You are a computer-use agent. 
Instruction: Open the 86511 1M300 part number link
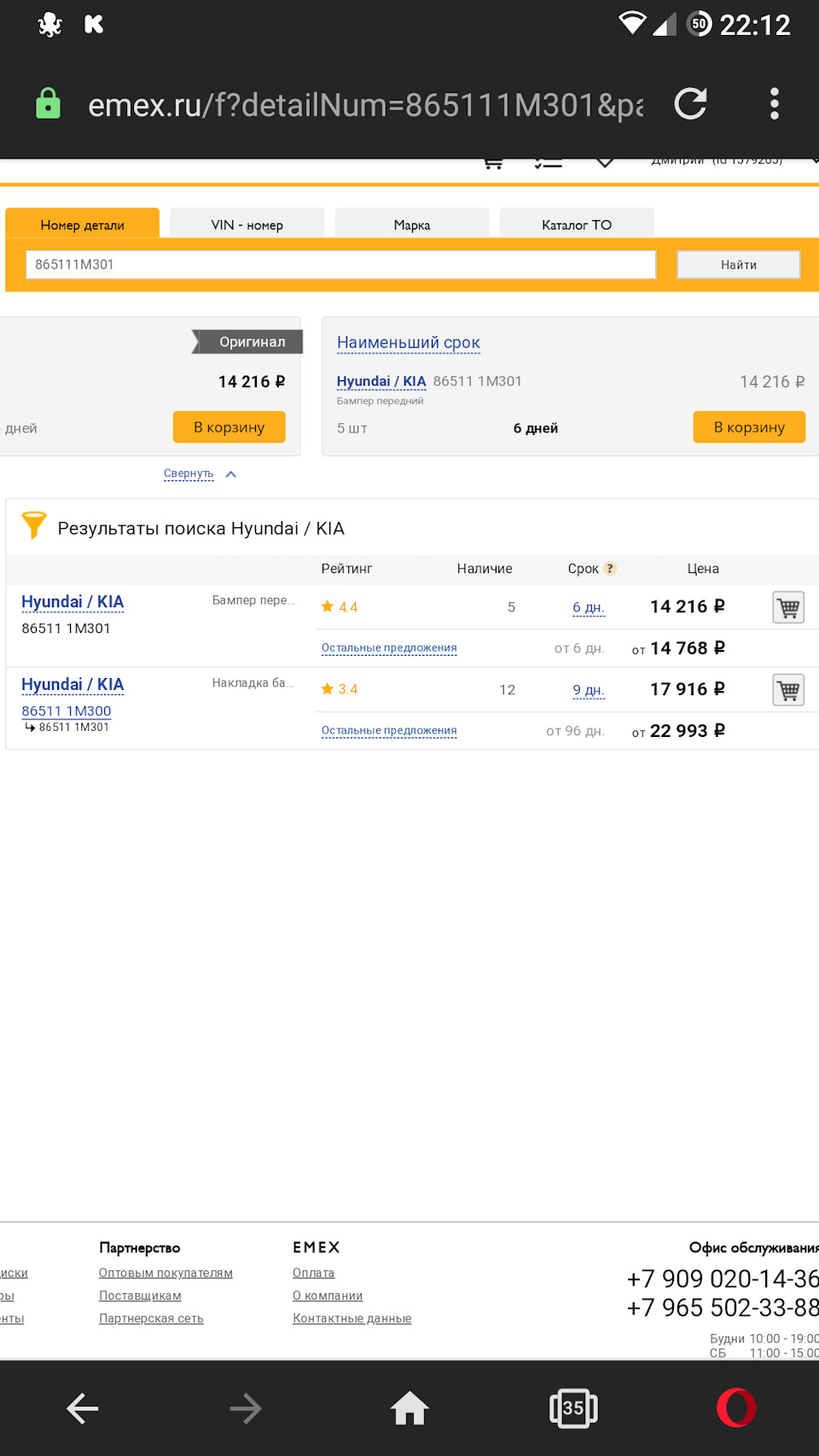(x=67, y=711)
